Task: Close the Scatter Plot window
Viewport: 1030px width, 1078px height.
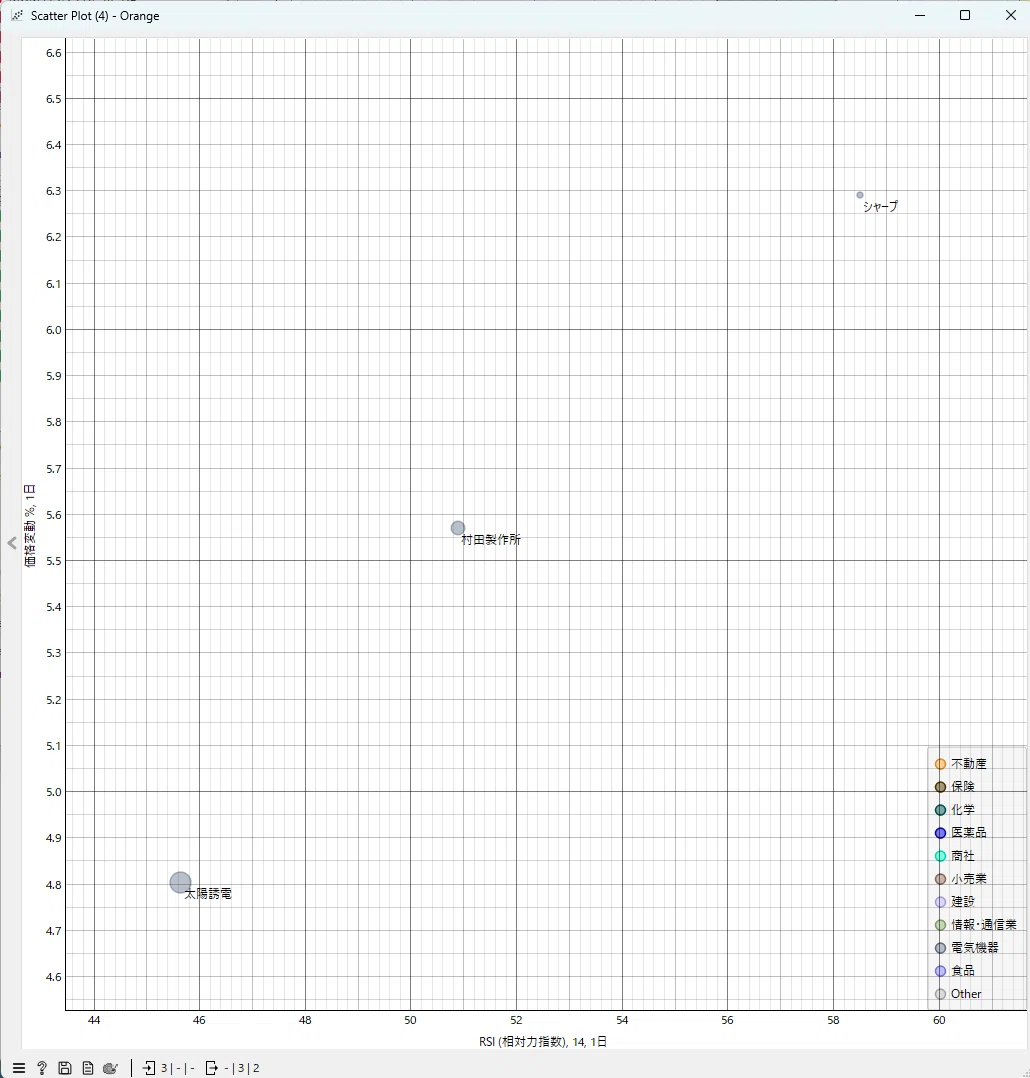Action: pyautogui.click(x=1011, y=15)
